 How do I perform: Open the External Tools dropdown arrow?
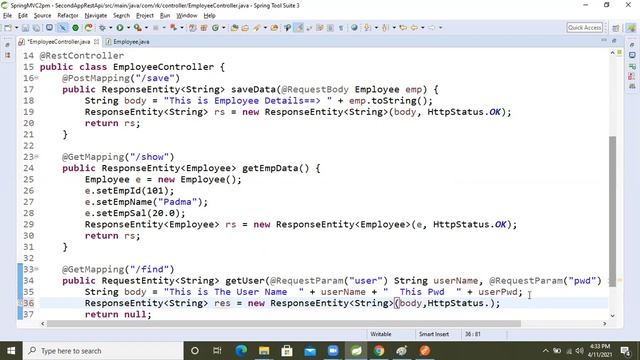coord(147,28)
